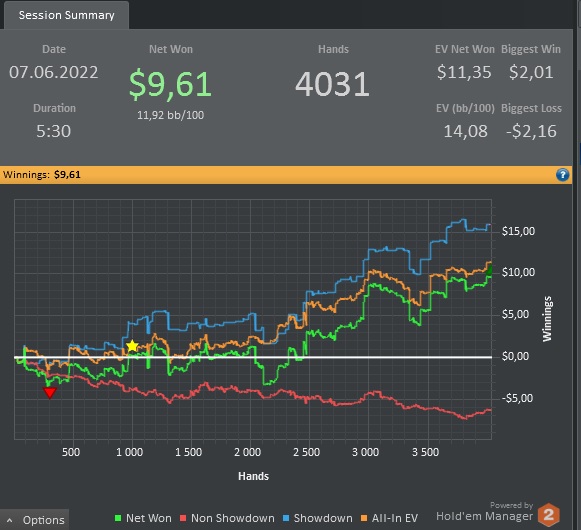Toggle the Non Showdown red legend swatch
581x530 pixels.
tap(183, 518)
